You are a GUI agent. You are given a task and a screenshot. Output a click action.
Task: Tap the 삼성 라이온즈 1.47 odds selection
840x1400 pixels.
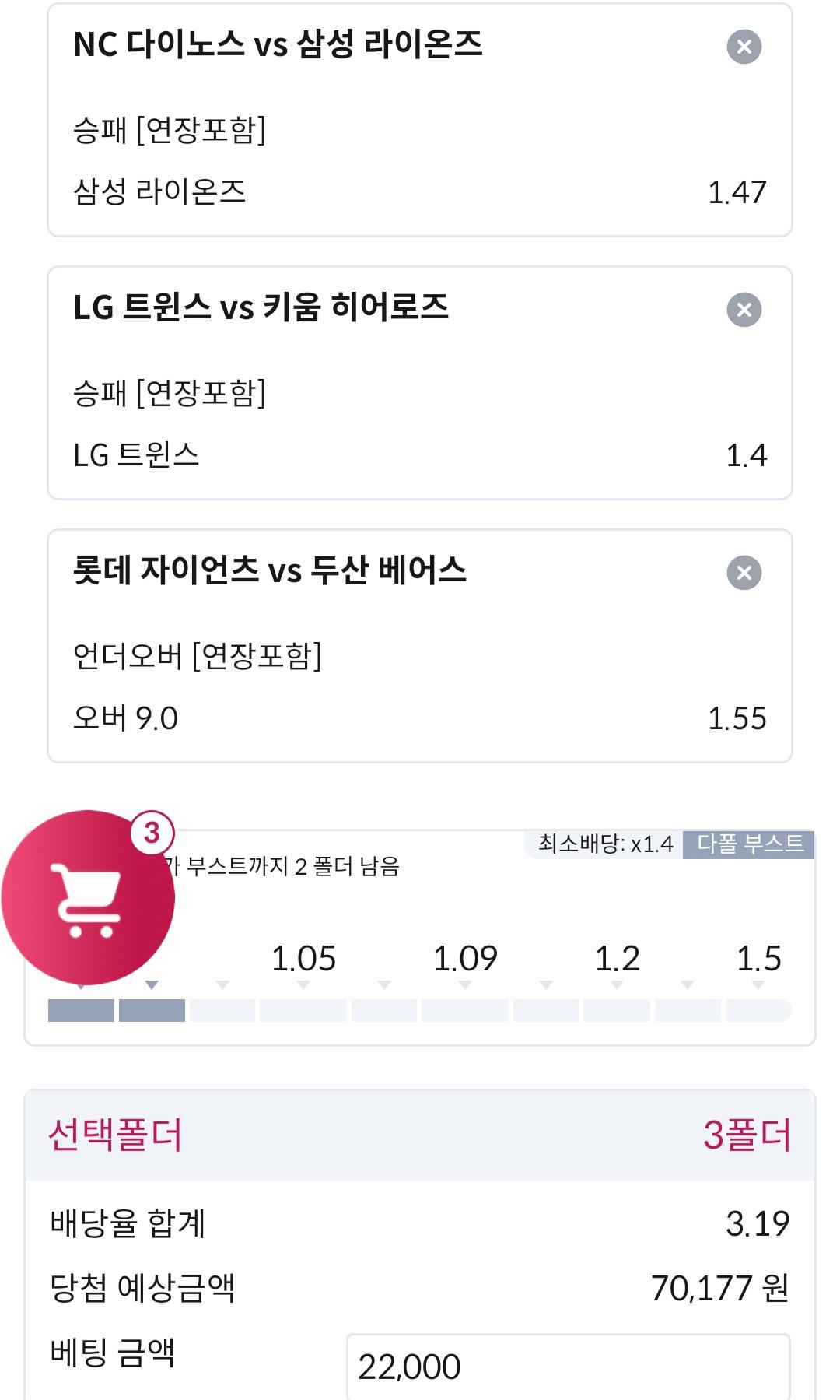pos(420,191)
